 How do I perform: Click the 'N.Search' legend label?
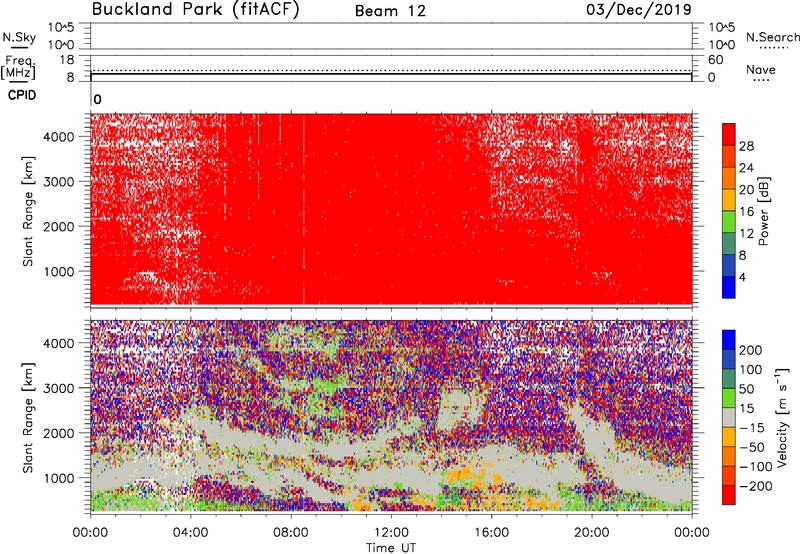[773, 37]
